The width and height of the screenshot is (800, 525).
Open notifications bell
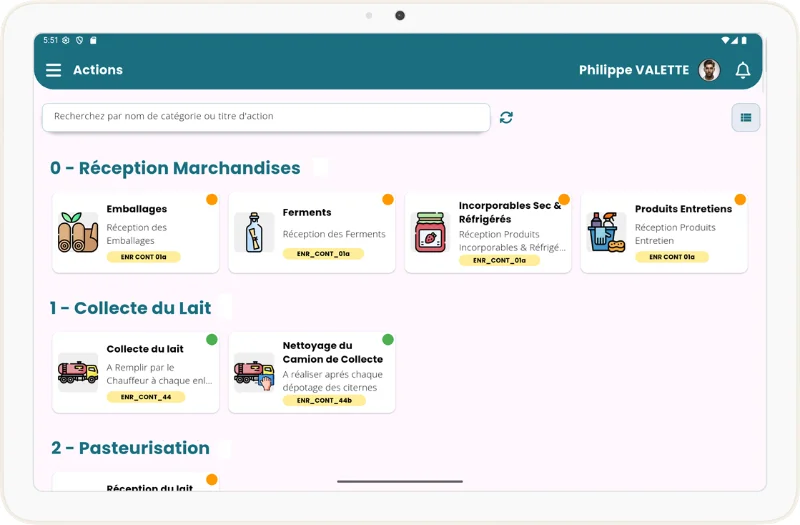point(743,70)
